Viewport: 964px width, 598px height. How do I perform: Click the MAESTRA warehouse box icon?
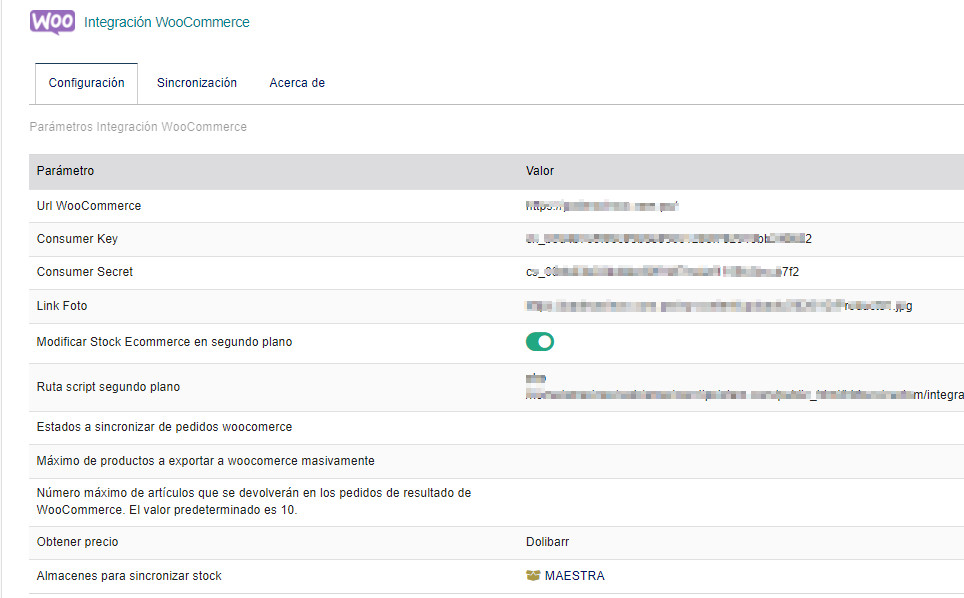pos(533,576)
